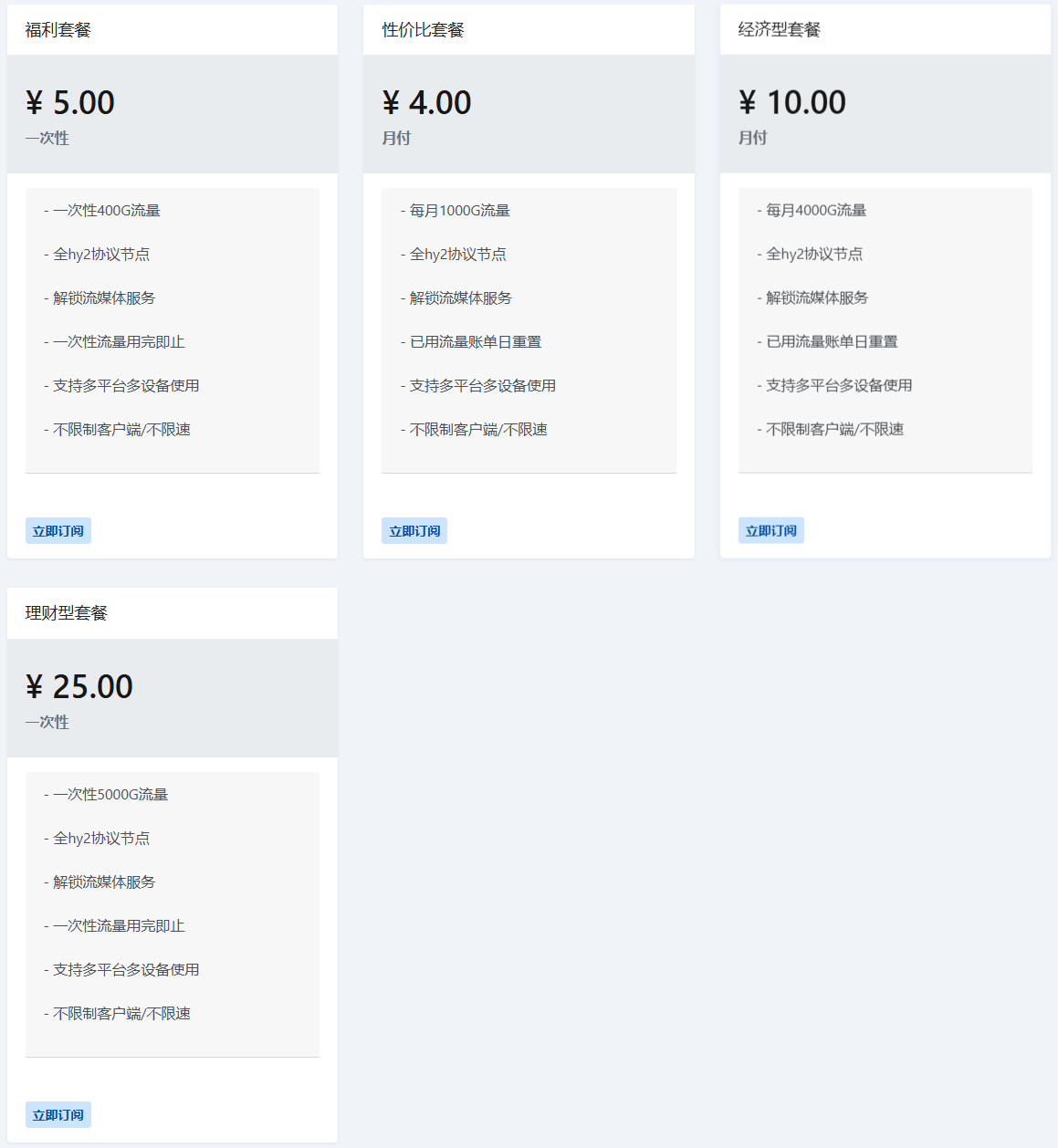Click 不限制客户端/不限速 in 经济型套餐
The width and height of the screenshot is (1058, 1148).
(x=831, y=430)
